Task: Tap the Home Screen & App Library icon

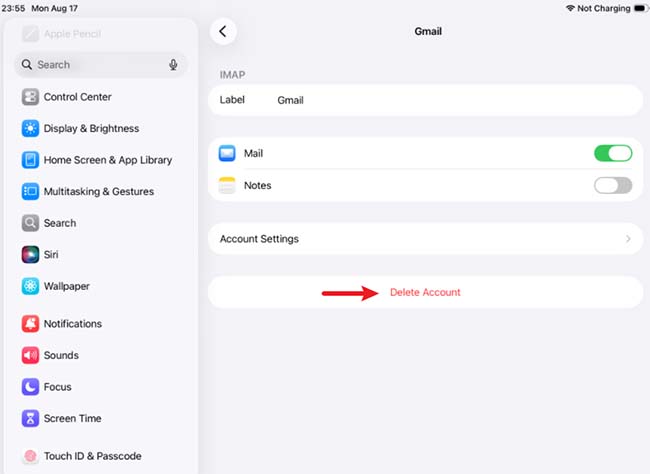Action: pyautogui.click(x=30, y=160)
